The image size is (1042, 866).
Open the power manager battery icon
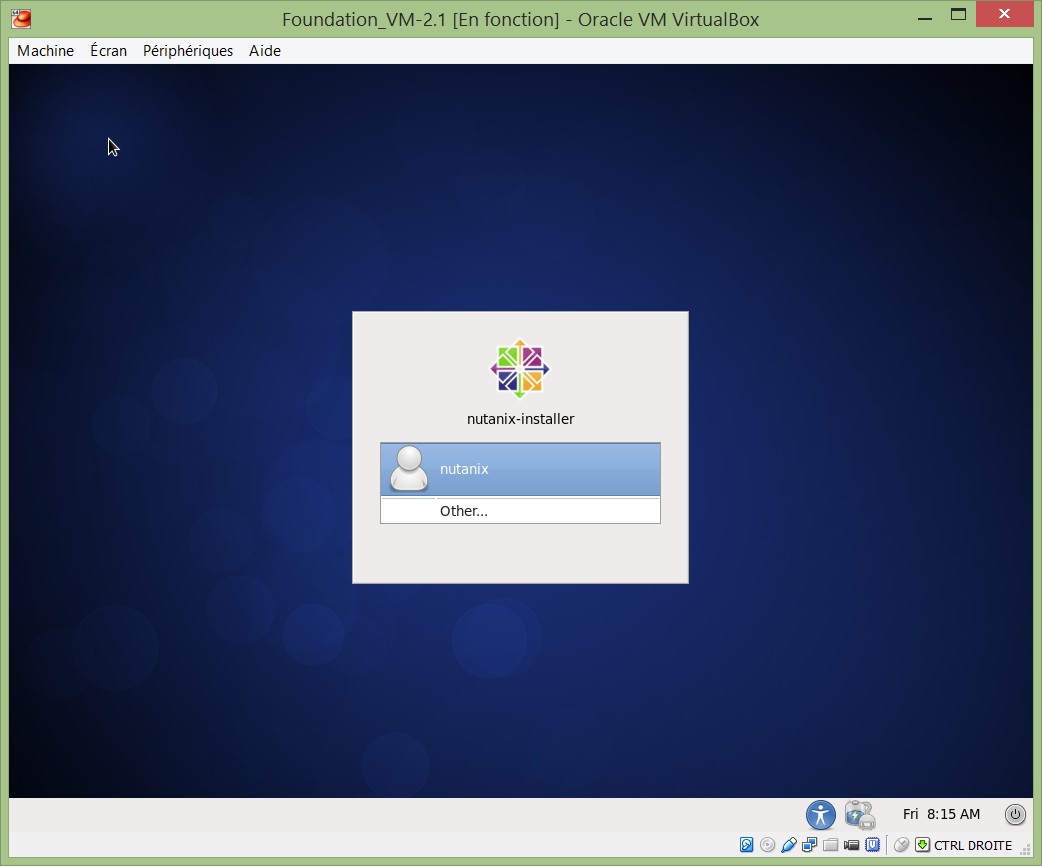pyautogui.click(x=860, y=815)
